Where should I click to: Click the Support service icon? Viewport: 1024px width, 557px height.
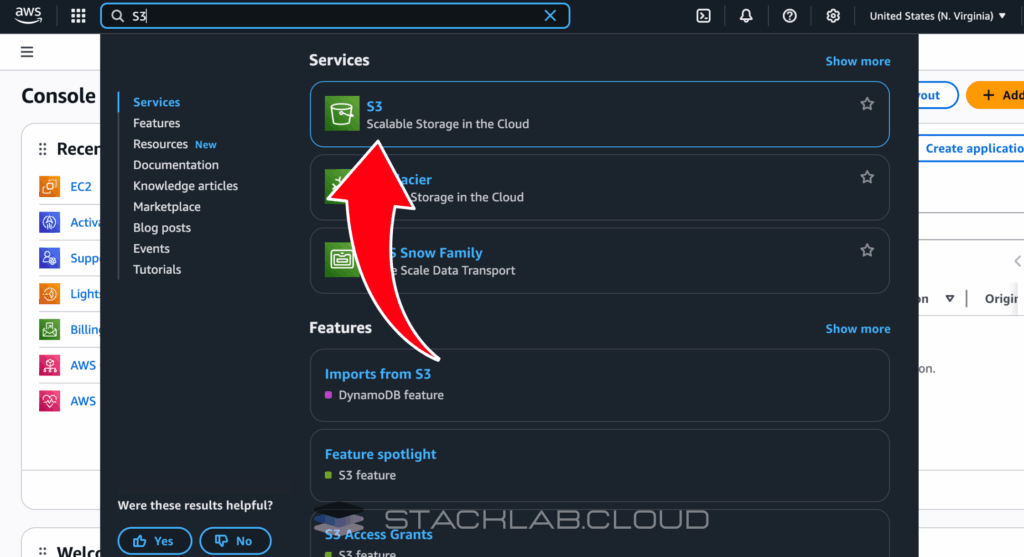coord(50,258)
